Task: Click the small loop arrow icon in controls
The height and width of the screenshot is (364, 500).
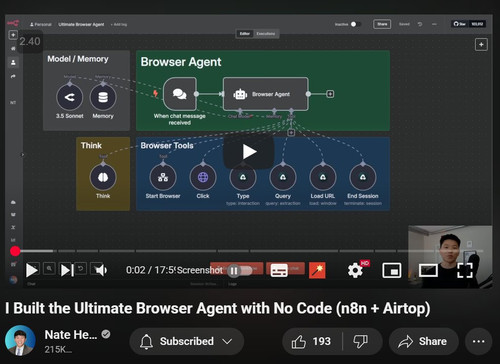Action: point(80,268)
